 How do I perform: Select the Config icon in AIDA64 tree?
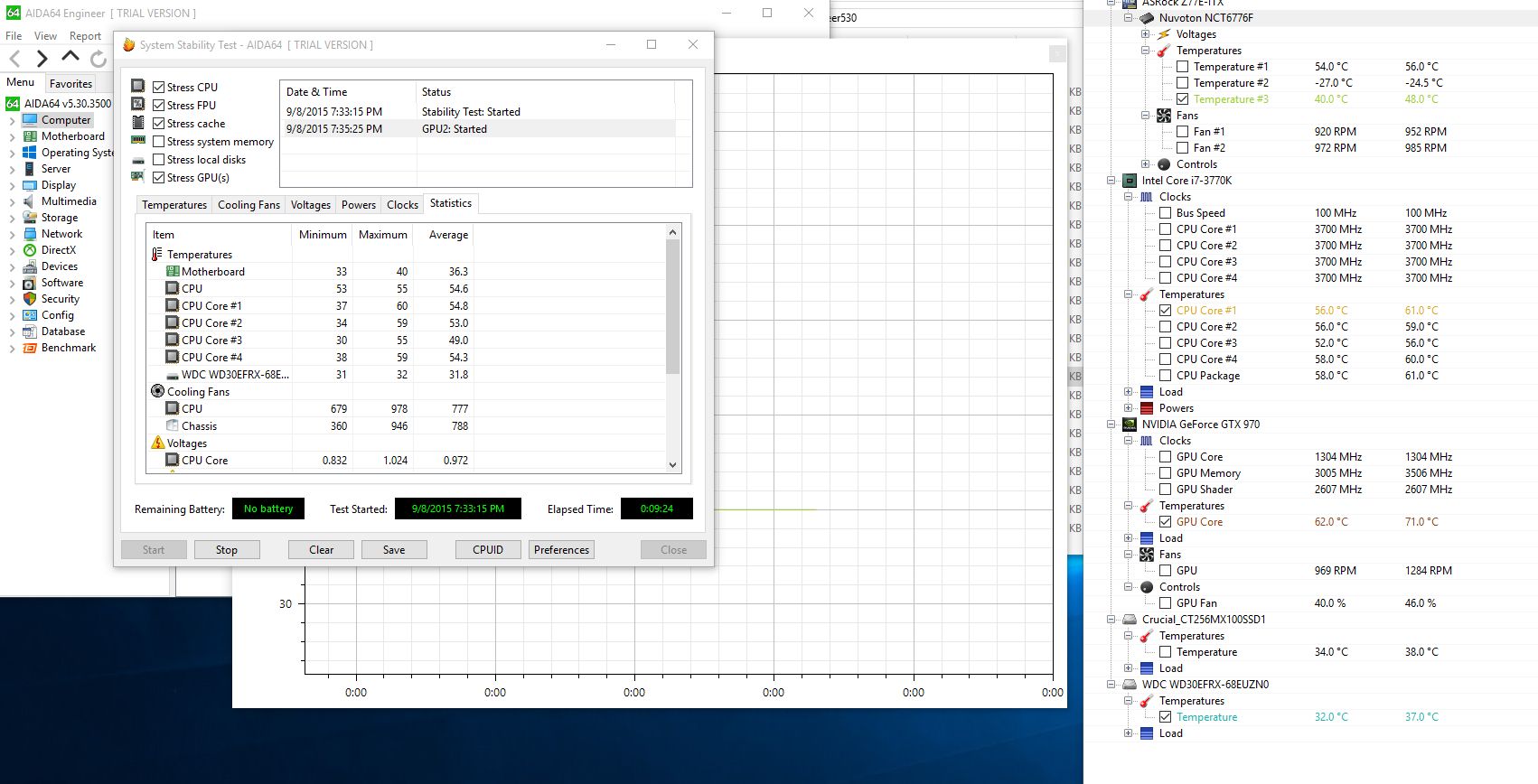point(30,315)
